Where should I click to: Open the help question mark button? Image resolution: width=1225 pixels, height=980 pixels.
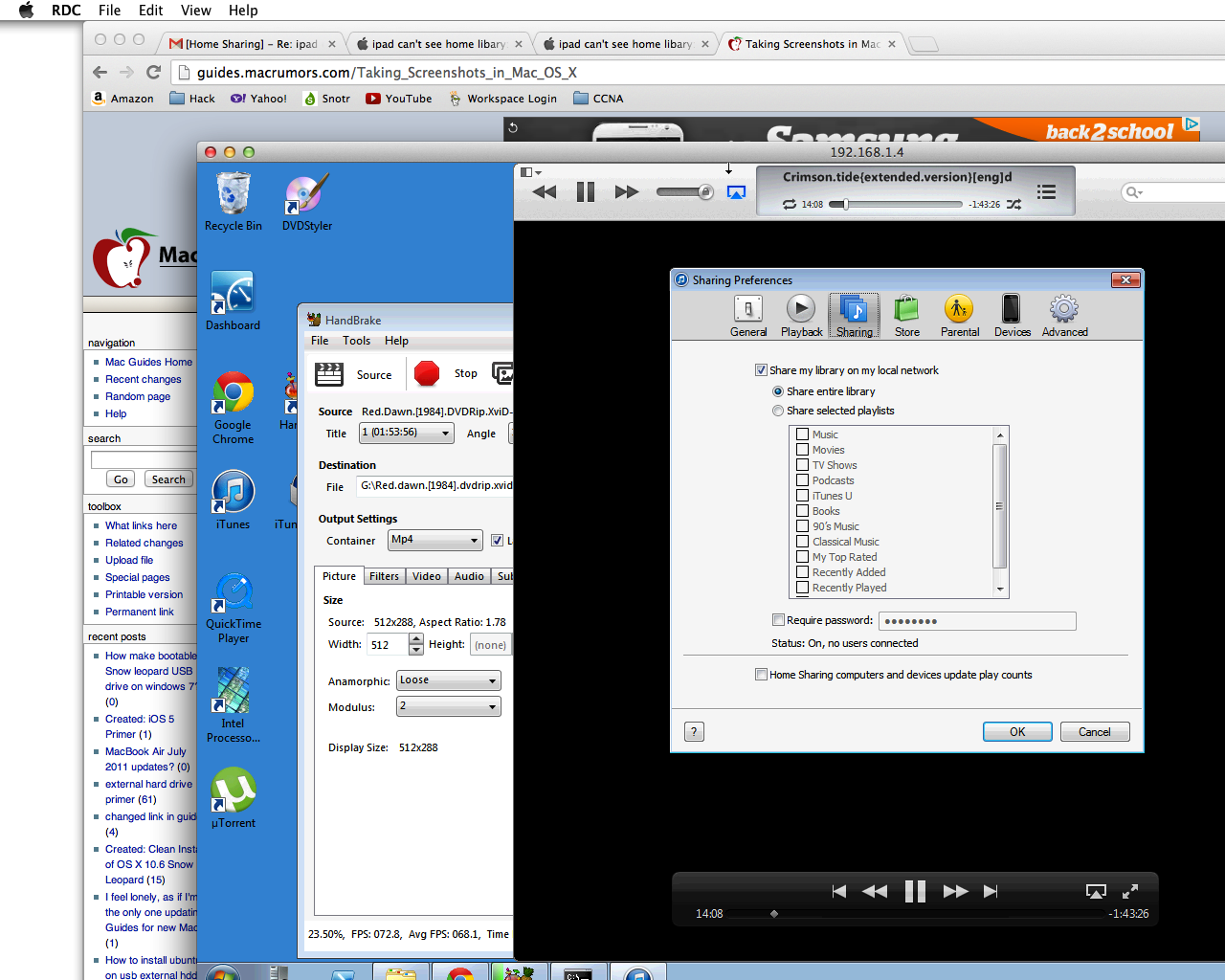[695, 732]
